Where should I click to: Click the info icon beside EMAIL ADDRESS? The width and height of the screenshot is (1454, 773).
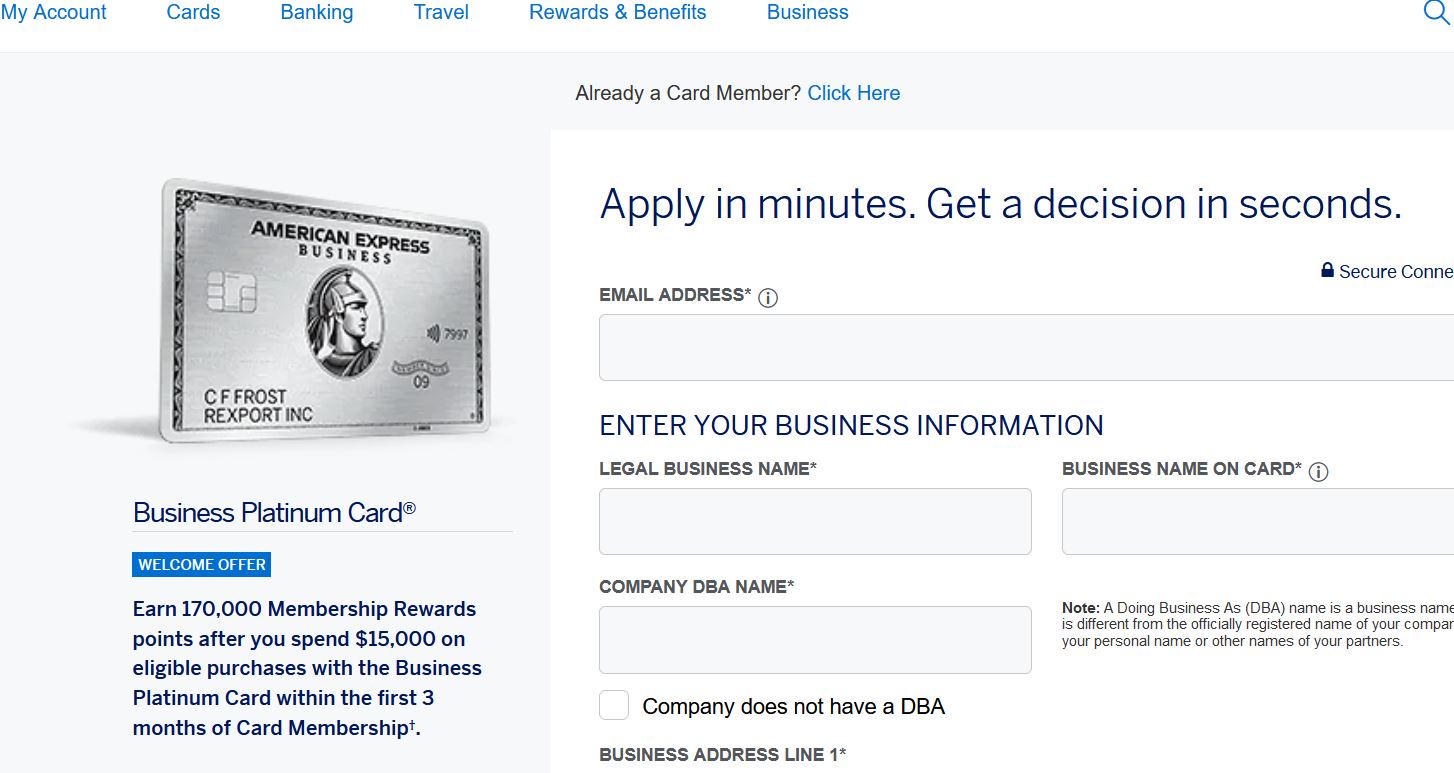pos(767,296)
